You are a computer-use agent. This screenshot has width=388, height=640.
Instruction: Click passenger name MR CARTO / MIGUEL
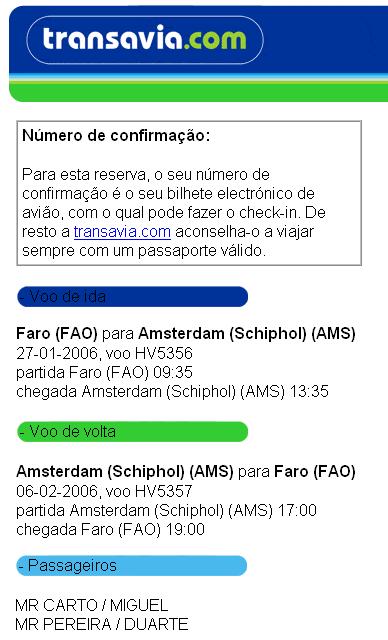tap(92, 605)
